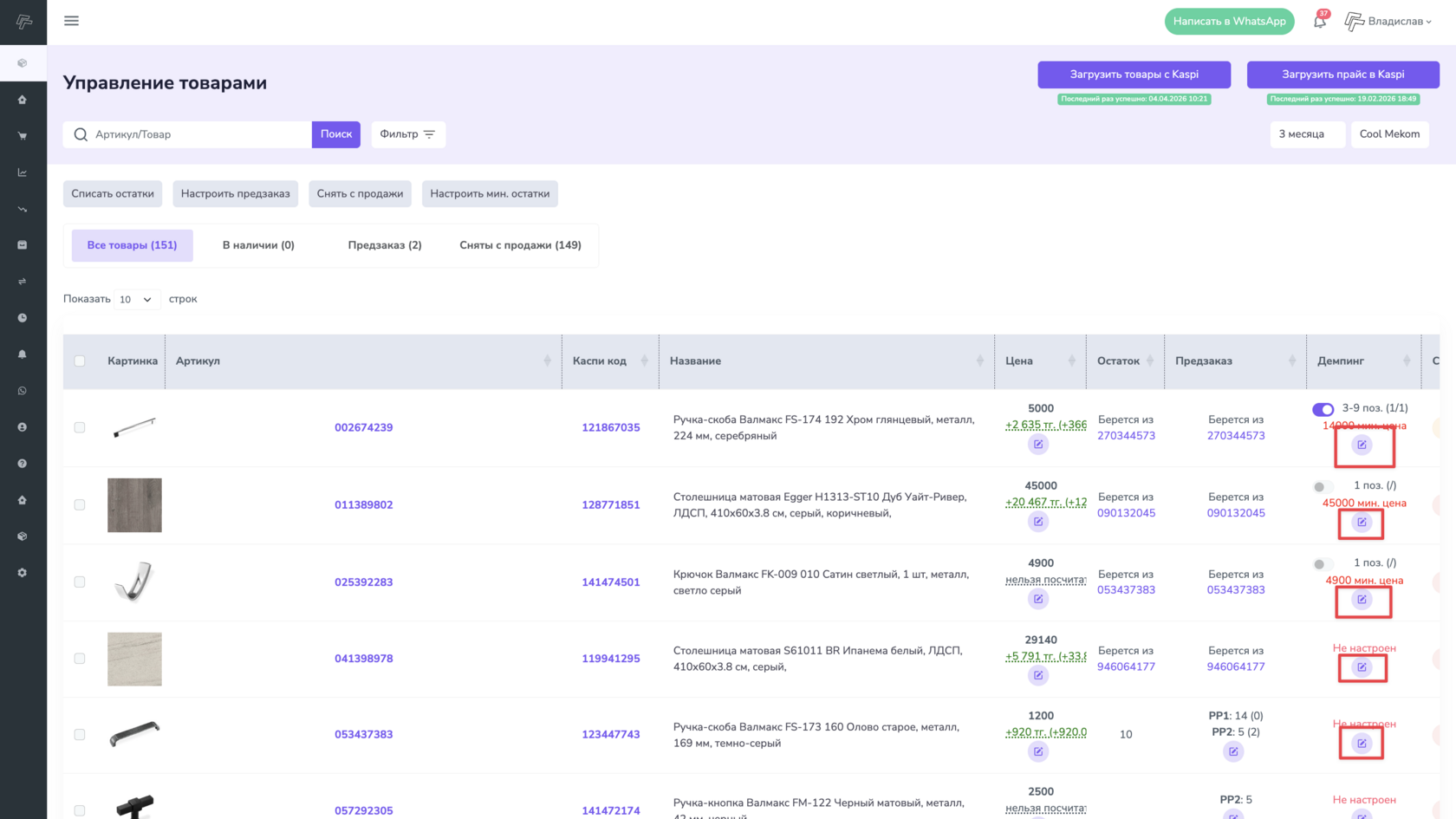Tick the select-all checkbox in table header
The image size is (1456, 819).
[x=80, y=361]
